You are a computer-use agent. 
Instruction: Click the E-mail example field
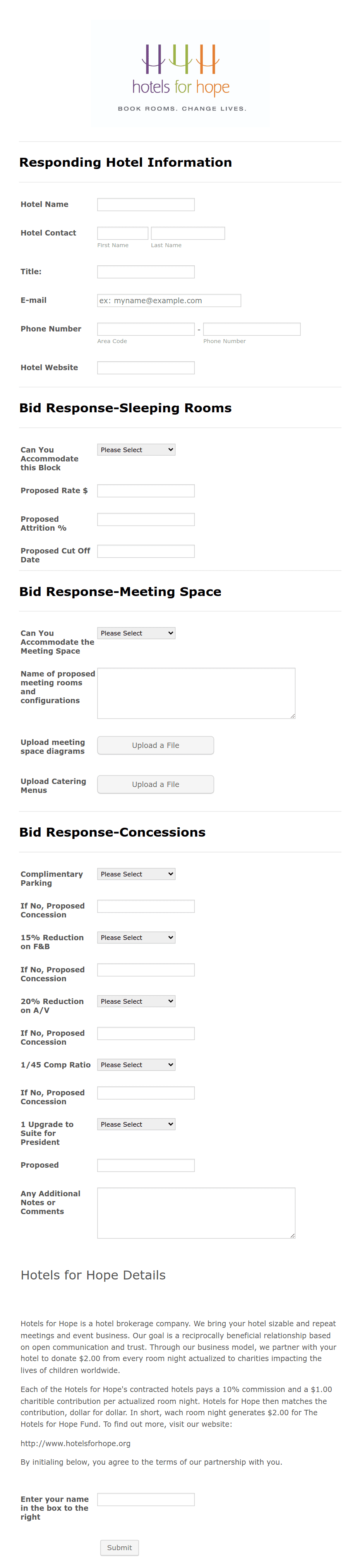tap(169, 300)
